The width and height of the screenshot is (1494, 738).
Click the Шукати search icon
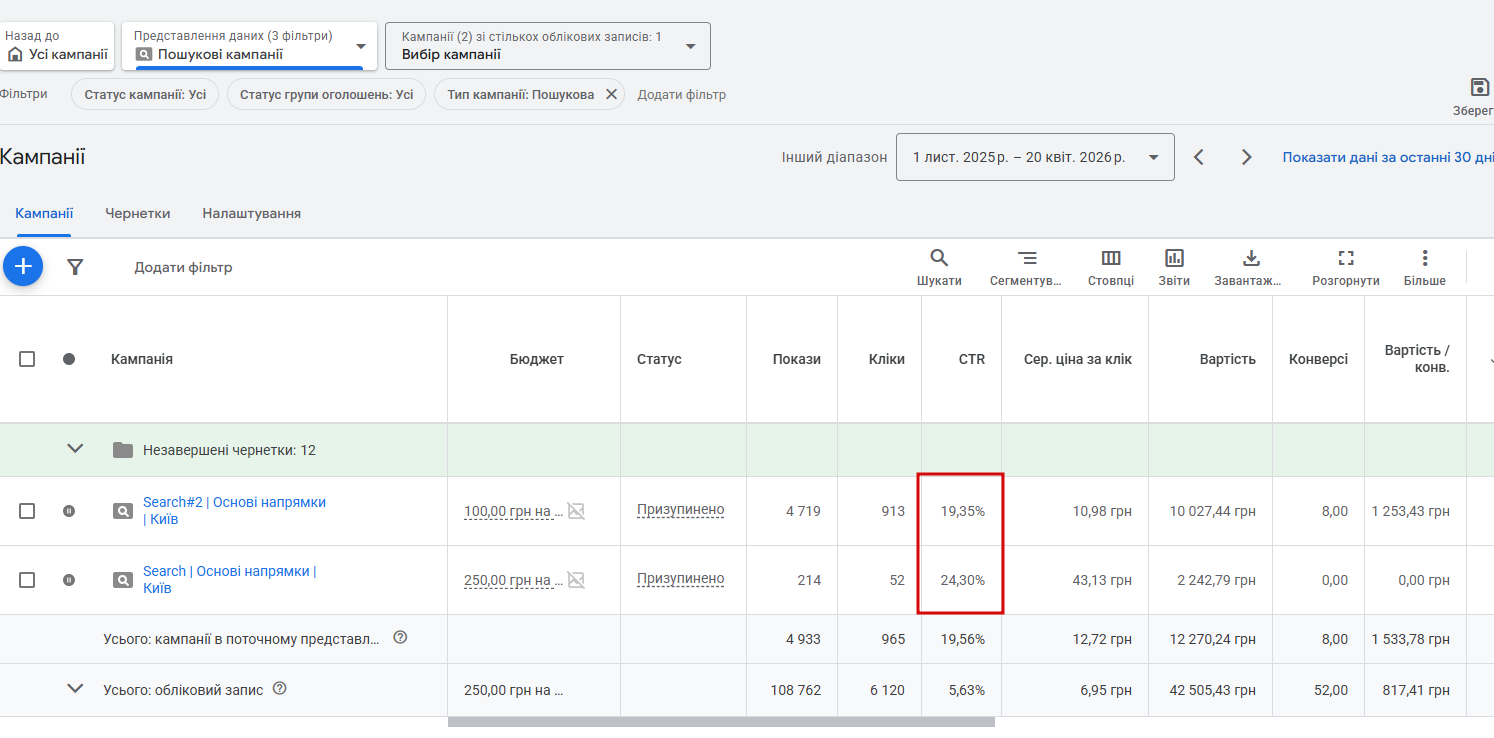point(939,258)
